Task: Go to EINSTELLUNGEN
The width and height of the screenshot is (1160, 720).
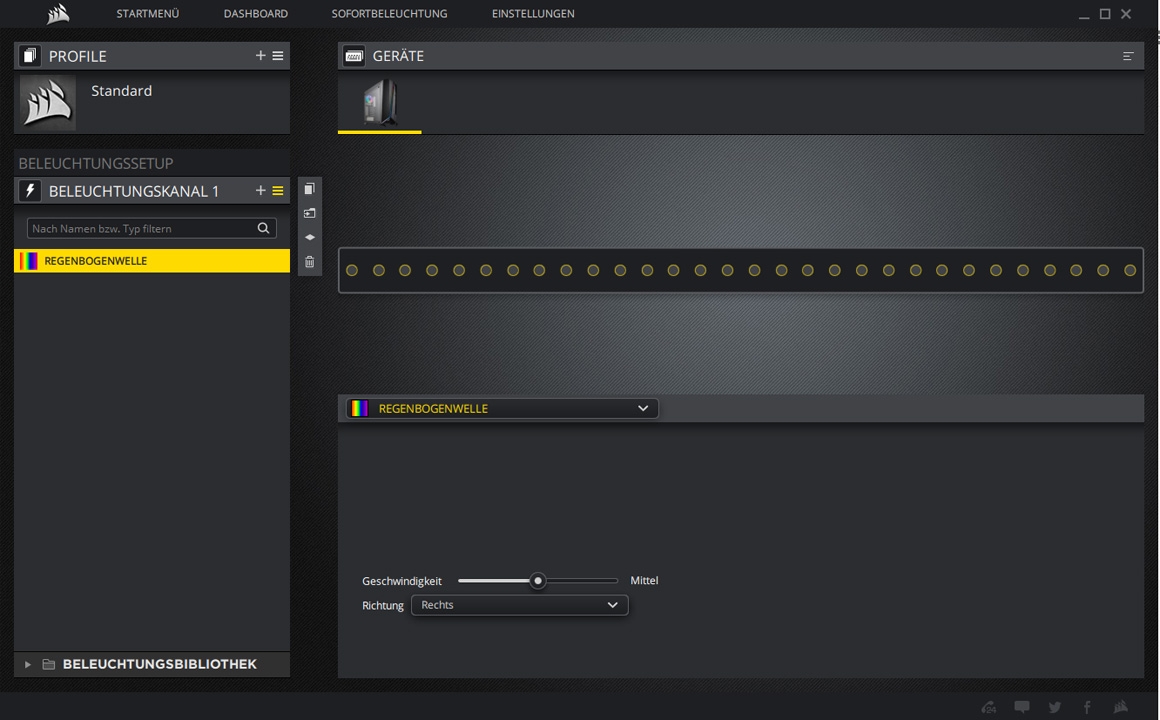Action: pos(533,13)
